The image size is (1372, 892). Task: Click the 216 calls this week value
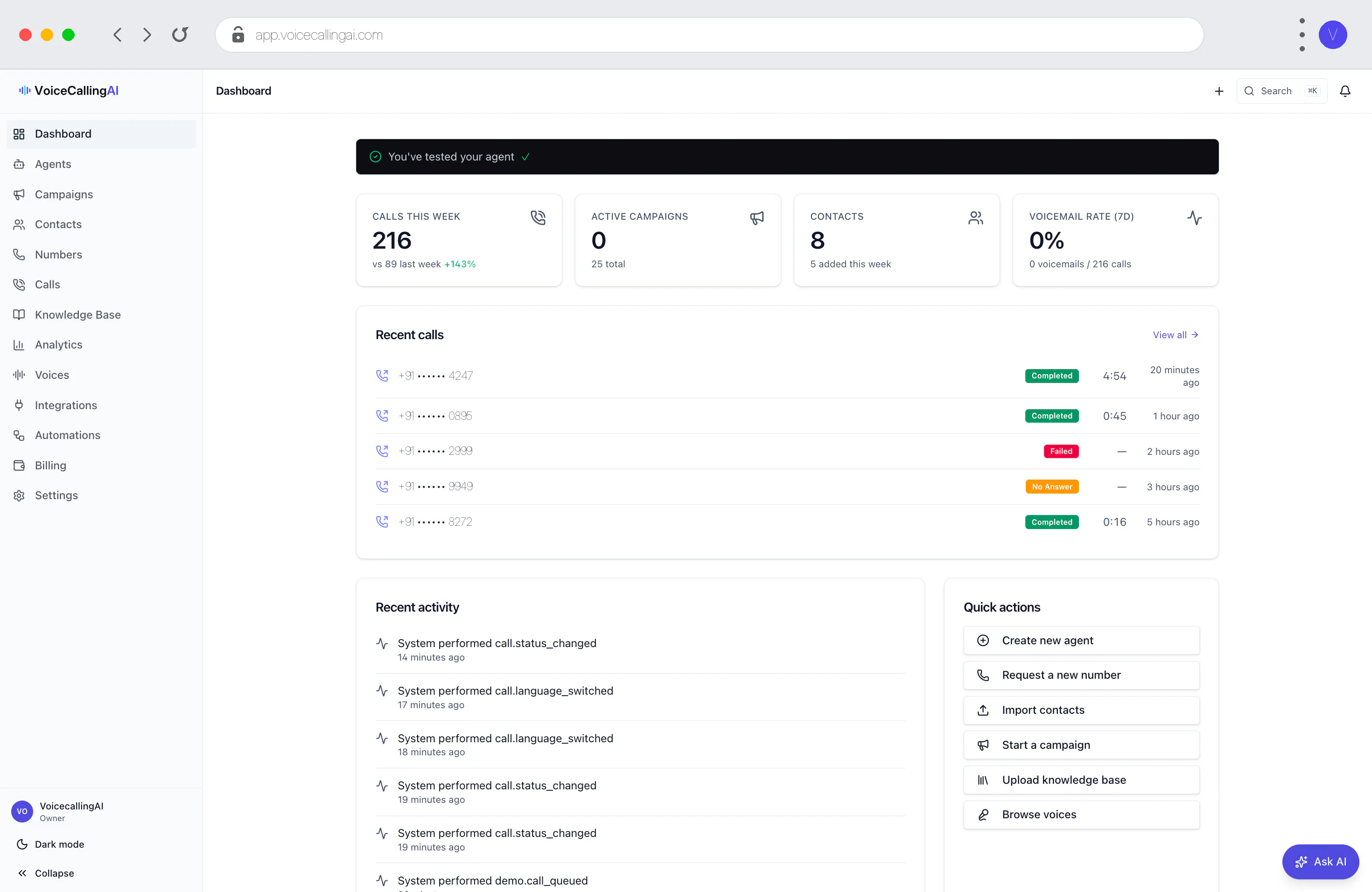tap(392, 240)
